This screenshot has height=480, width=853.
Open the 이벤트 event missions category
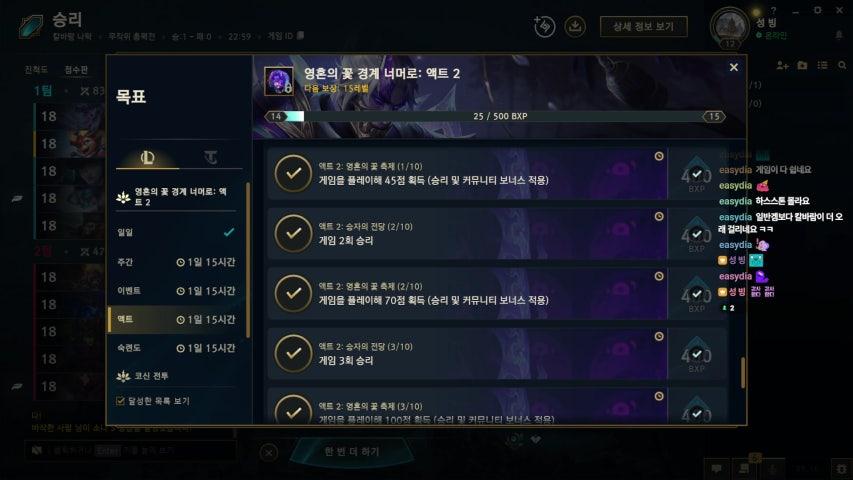pos(176,291)
